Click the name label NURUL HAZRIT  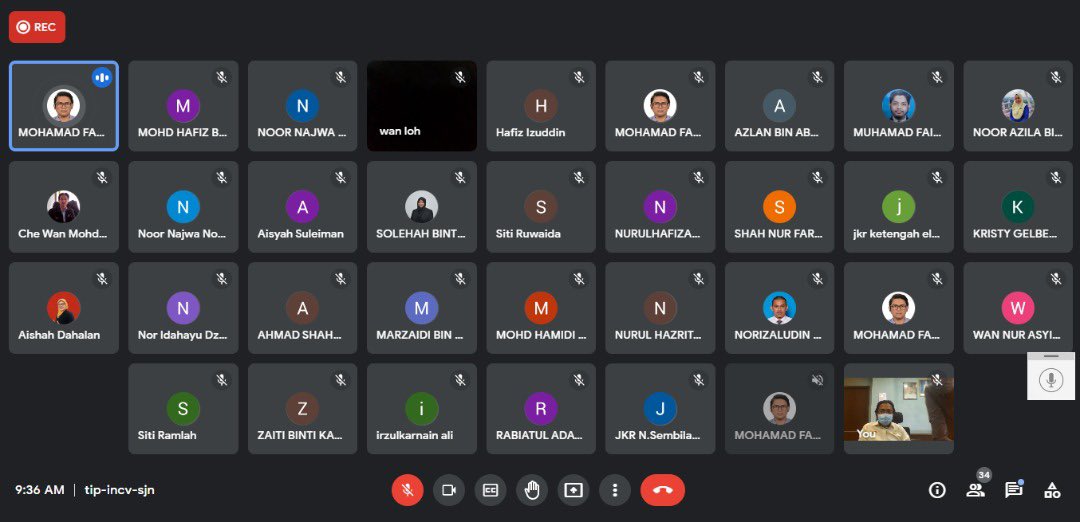click(x=658, y=335)
